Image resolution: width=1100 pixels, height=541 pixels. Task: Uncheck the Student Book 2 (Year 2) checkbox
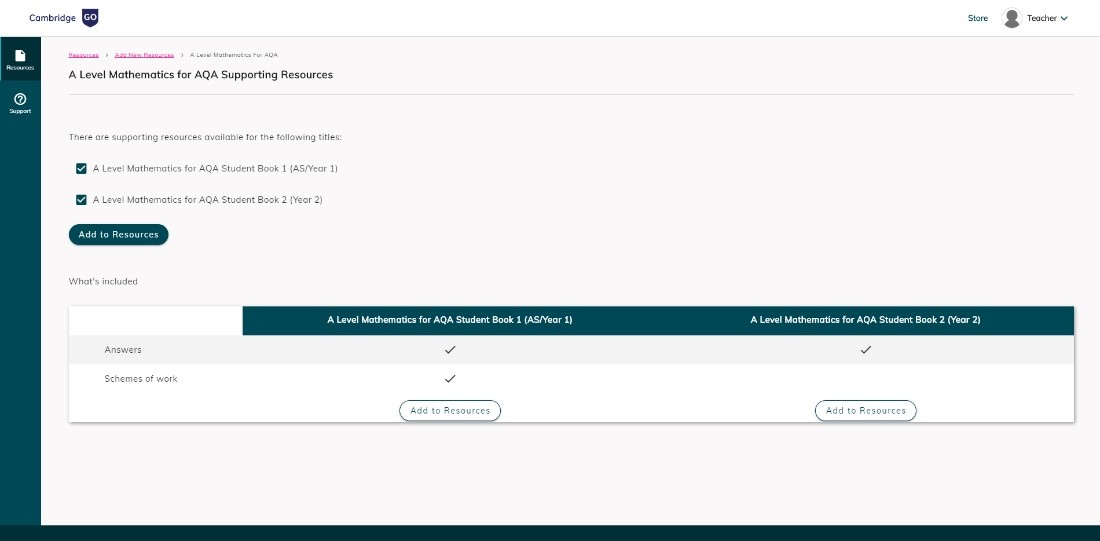click(82, 200)
